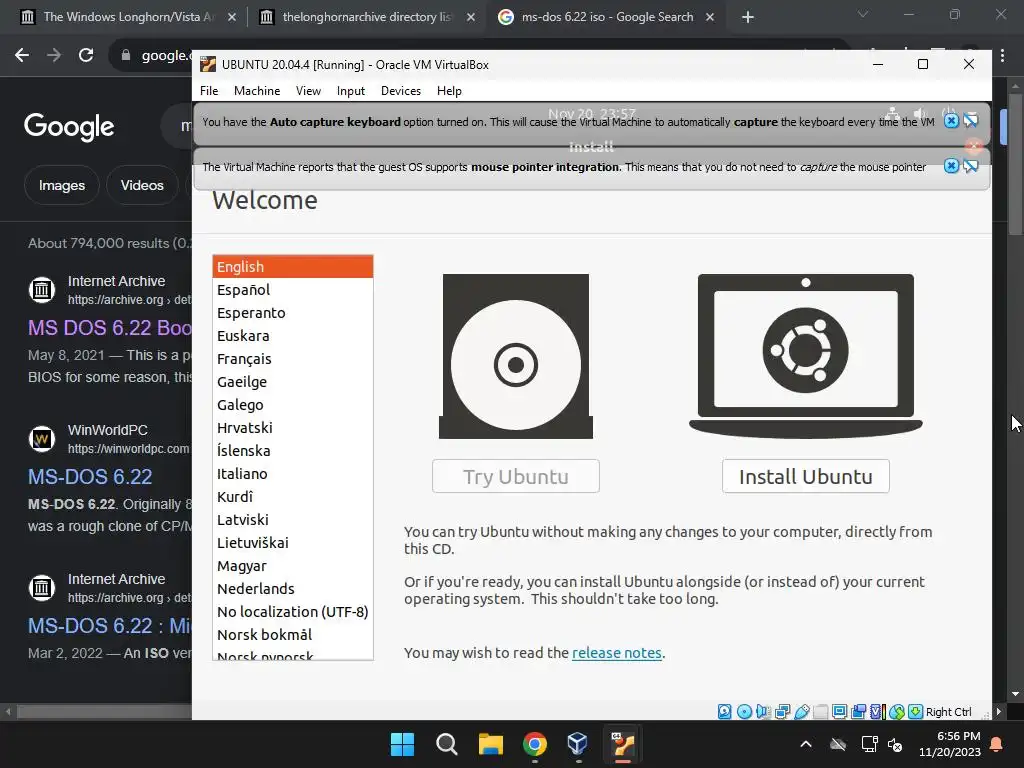Image resolution: width=1024 pixels, height=768 pixels.
Task: Select Français in the language list
Action: coord(293,359)
